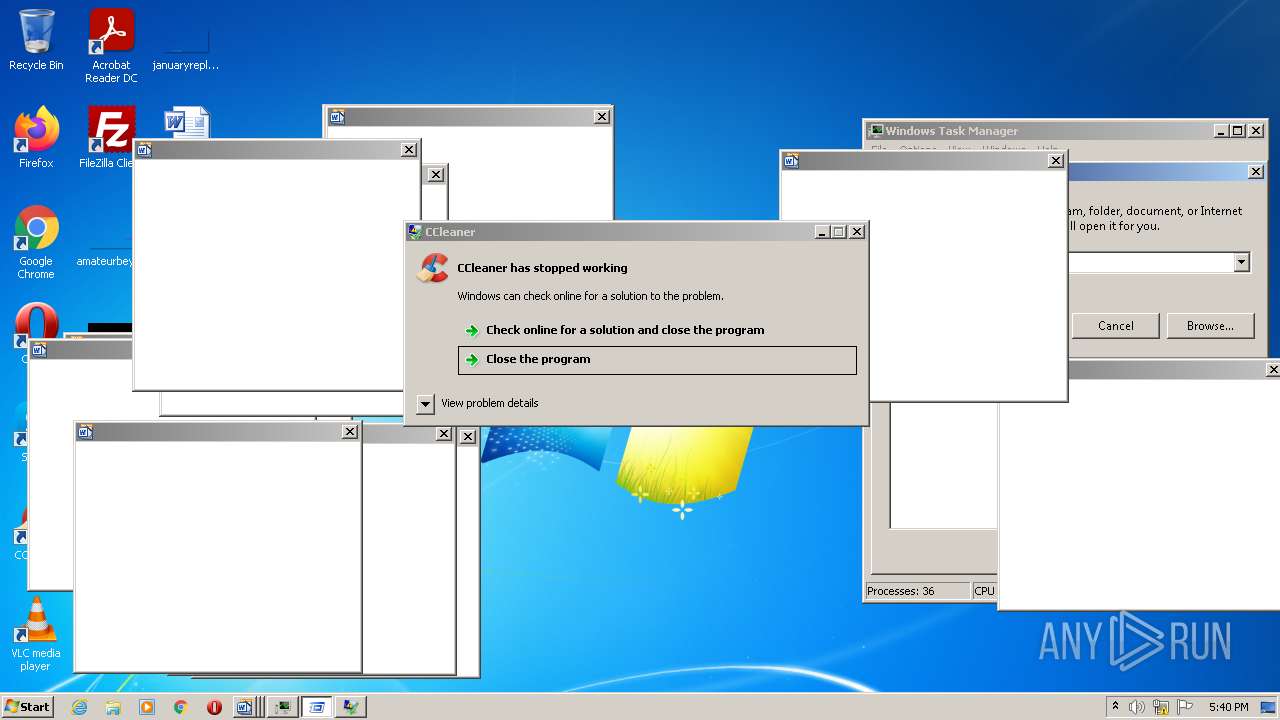
Task: Open Windows Explorer folder icon on taskbar
Action: [113, 707]
